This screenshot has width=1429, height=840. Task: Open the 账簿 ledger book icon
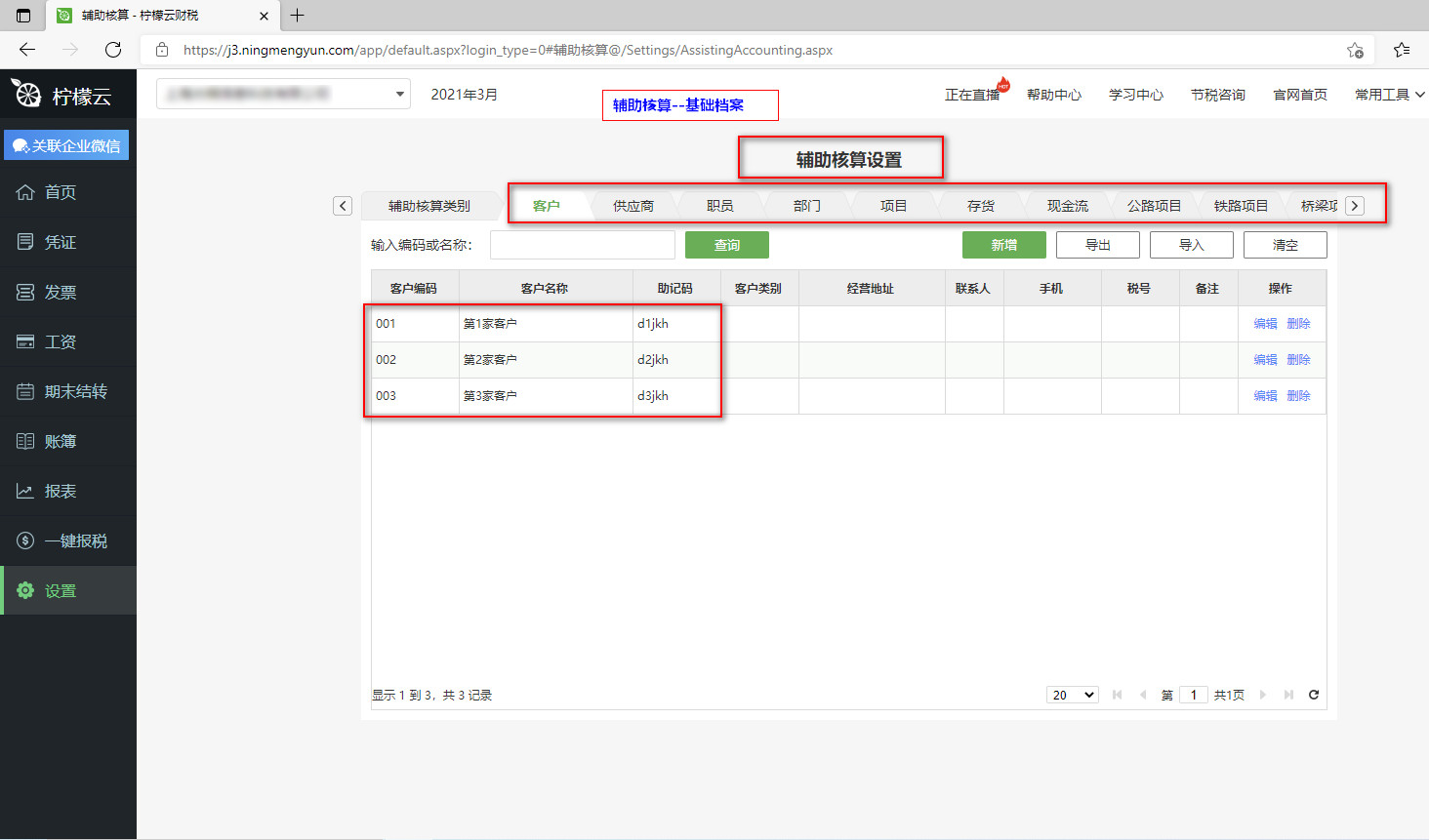pyautogui.click(x=25, y=441)
